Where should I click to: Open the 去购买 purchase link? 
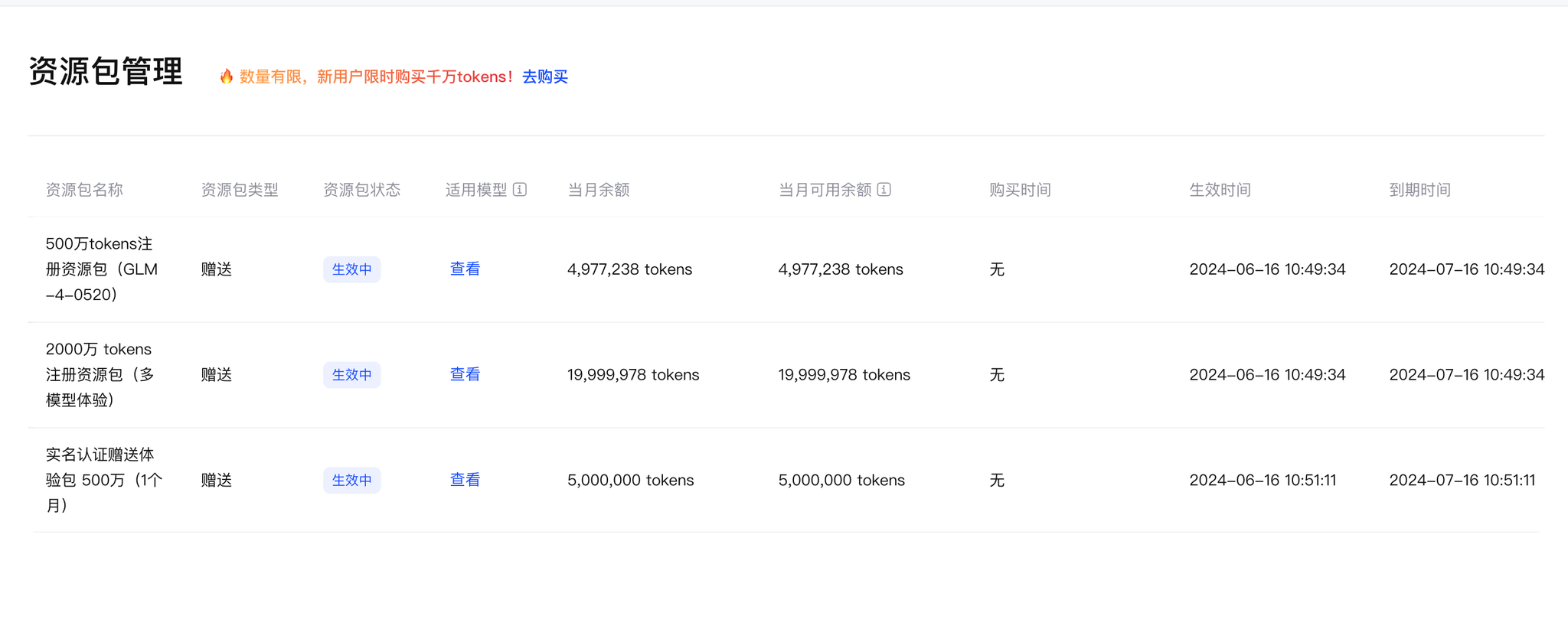[x=545, y=77]
